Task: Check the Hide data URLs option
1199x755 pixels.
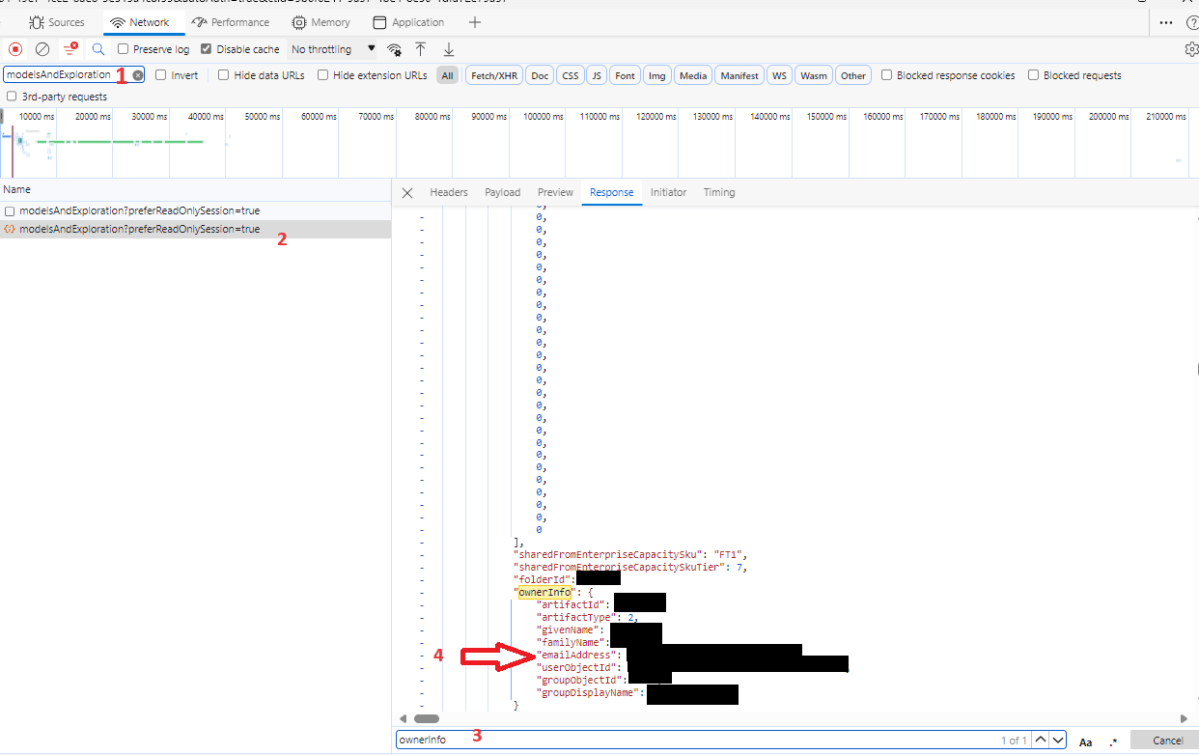Action: pyautogui.click(x=222, y=74)
